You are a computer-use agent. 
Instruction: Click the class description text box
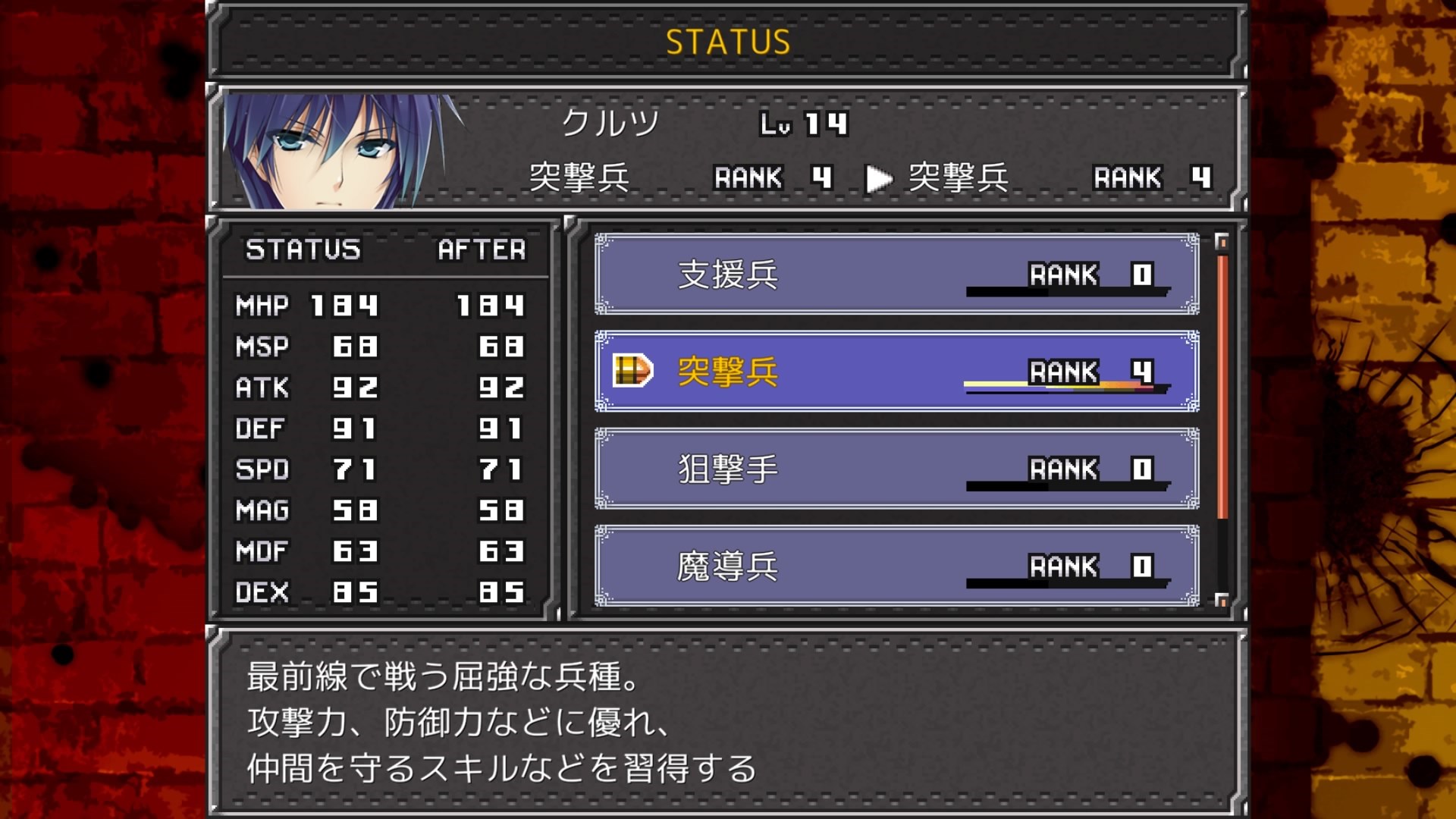(726, 721)
